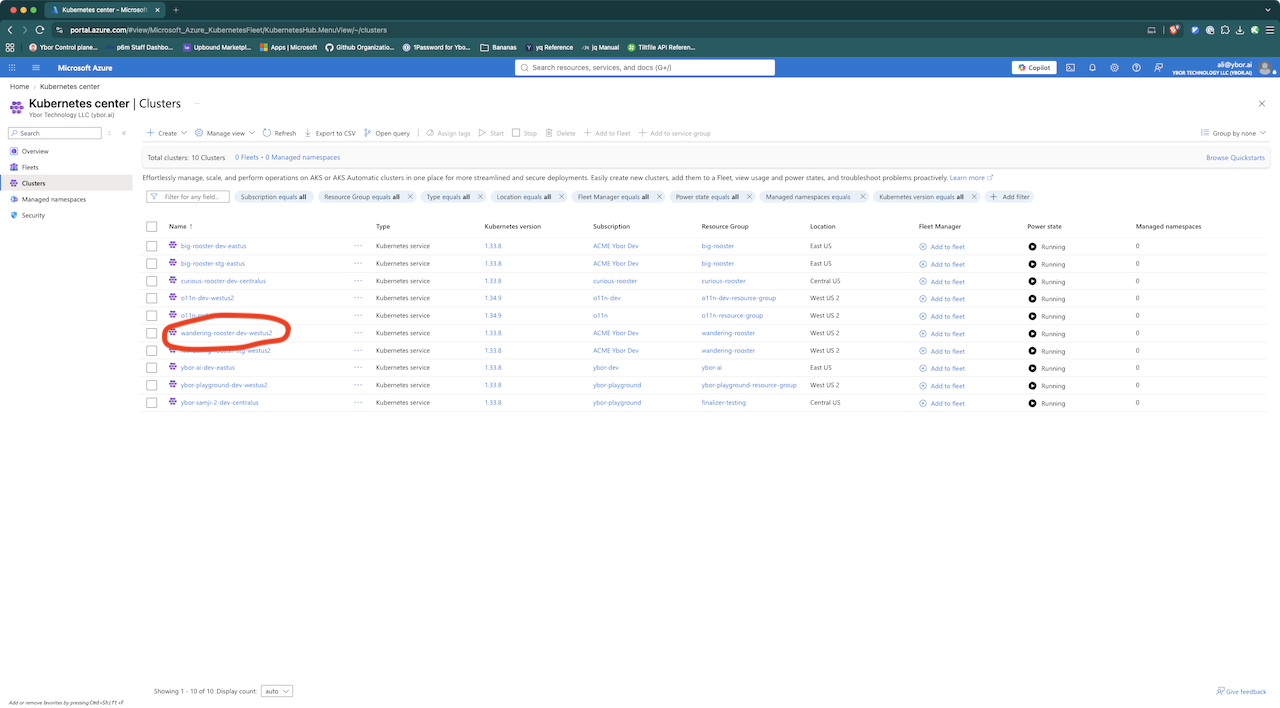Viewport: 1280px width, 708px height.
Task: Open the Managed namespaces equals filter pill
Action: (808, 197)
